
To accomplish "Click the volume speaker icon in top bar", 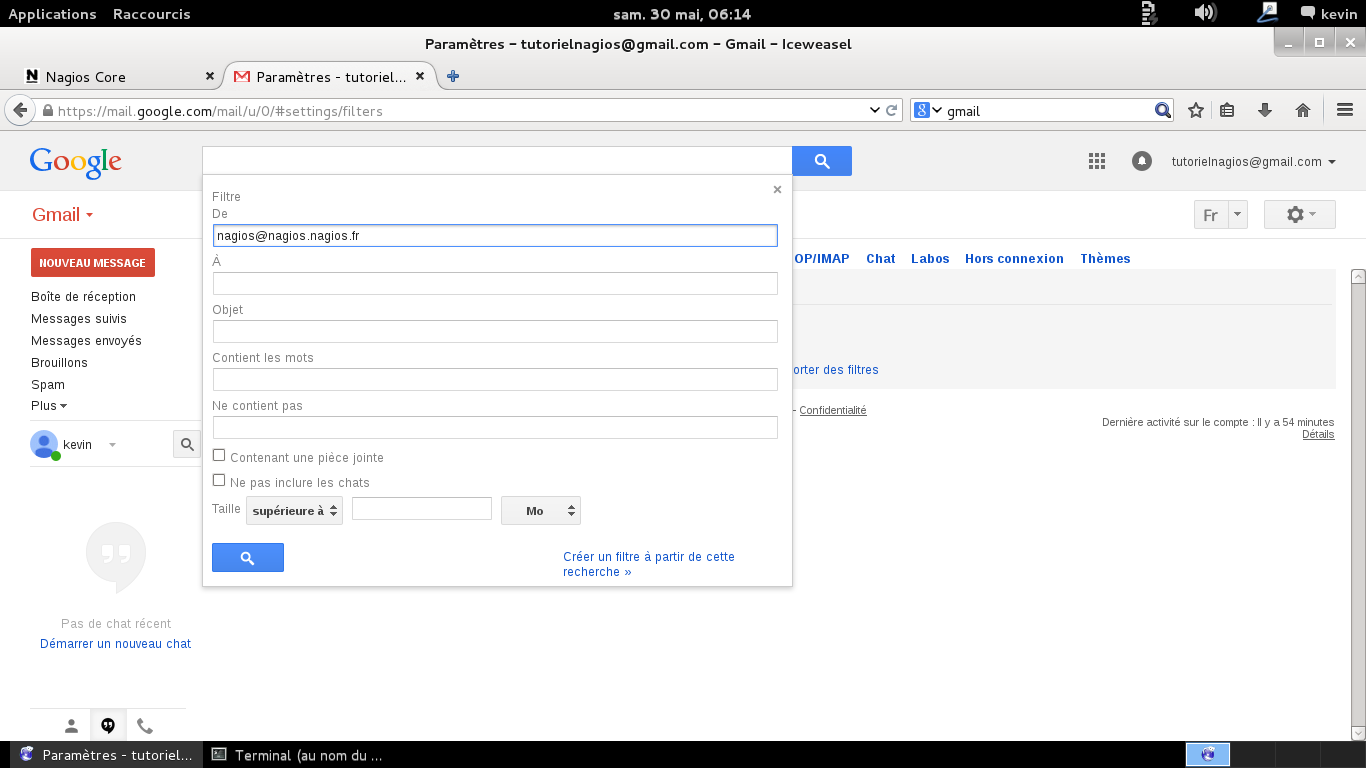I will 1205,13.
